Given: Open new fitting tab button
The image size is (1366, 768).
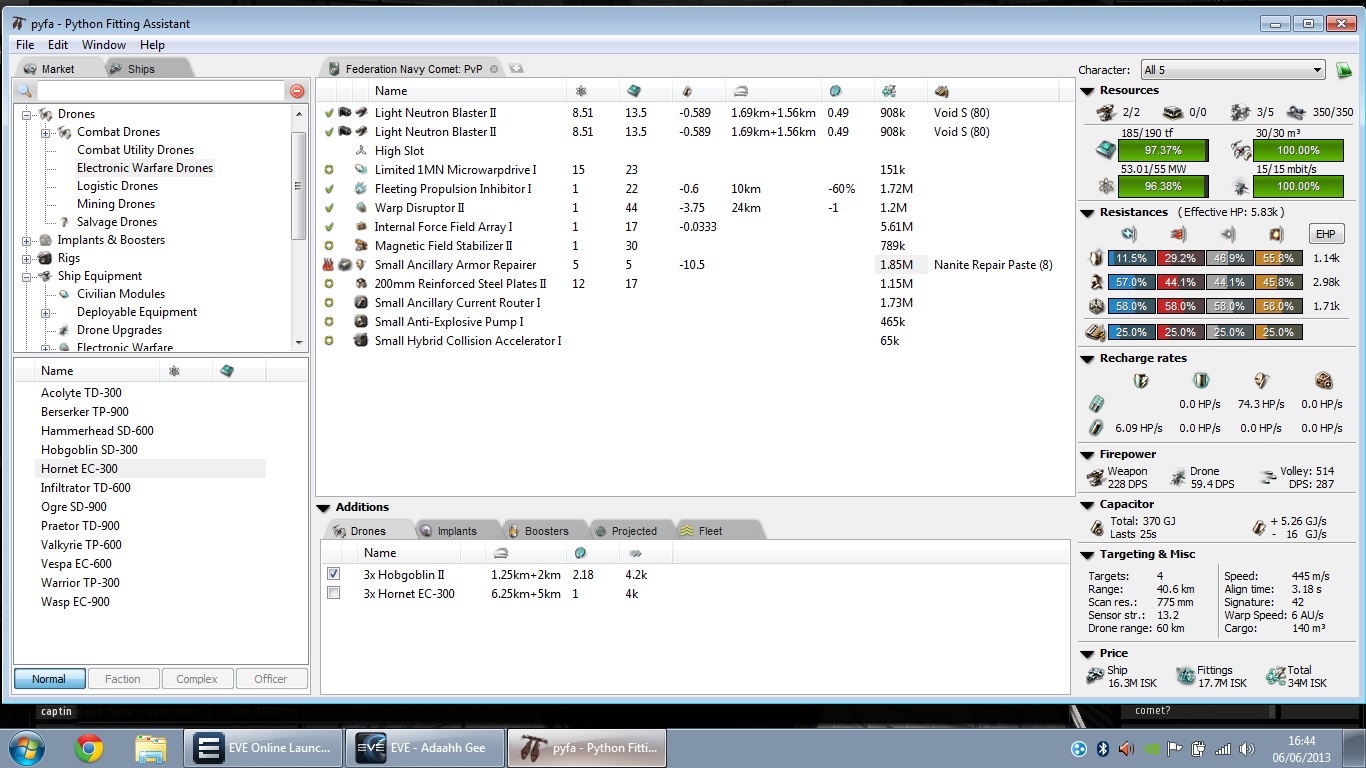Looking at the screenshot, I should click(516, 69).
